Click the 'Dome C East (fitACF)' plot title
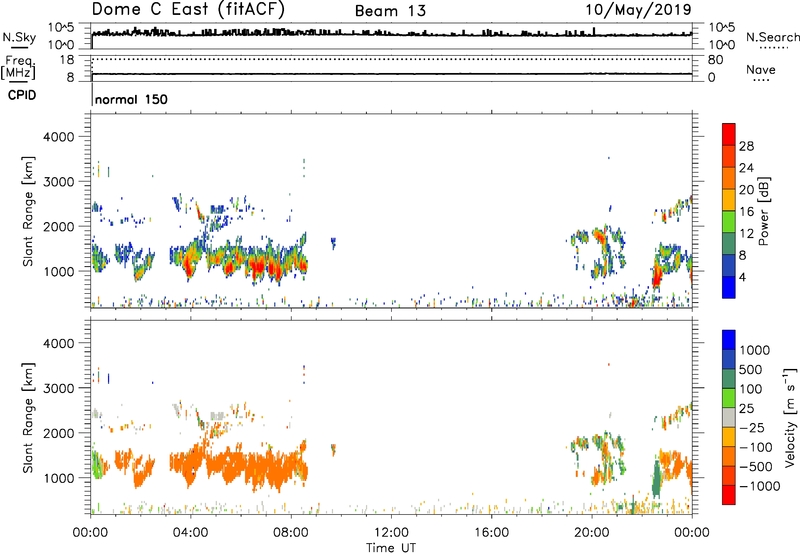Image resolution: width=800 pixels, height=554 pixels. [x=188, y=9]
